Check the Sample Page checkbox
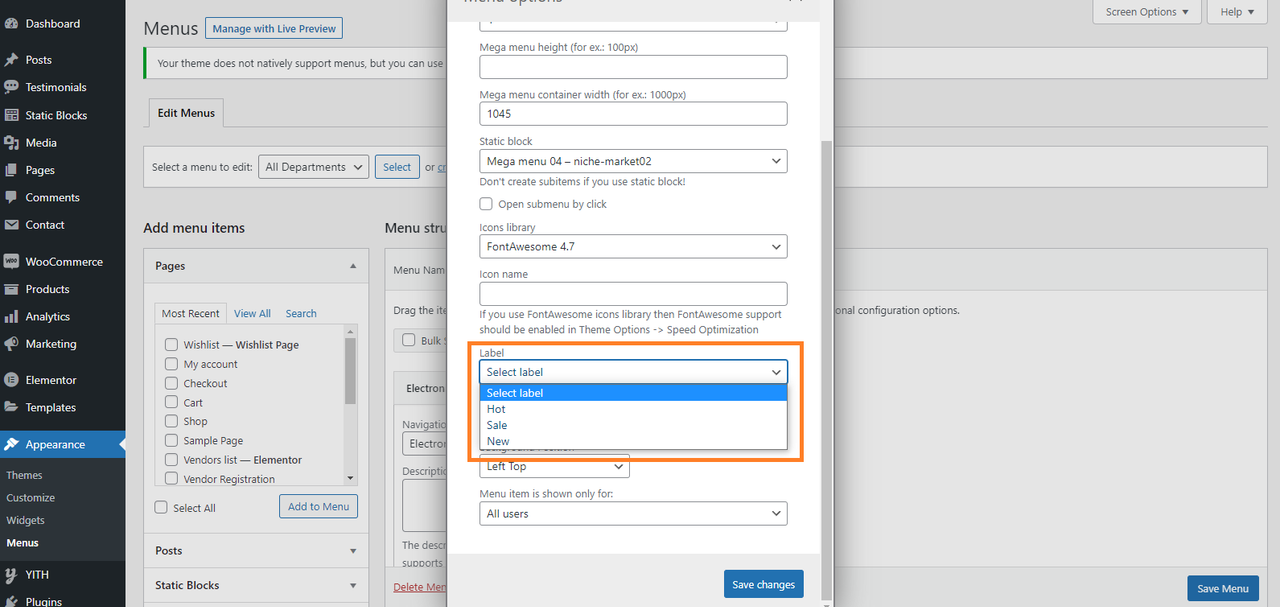 [x=172, y=440]
